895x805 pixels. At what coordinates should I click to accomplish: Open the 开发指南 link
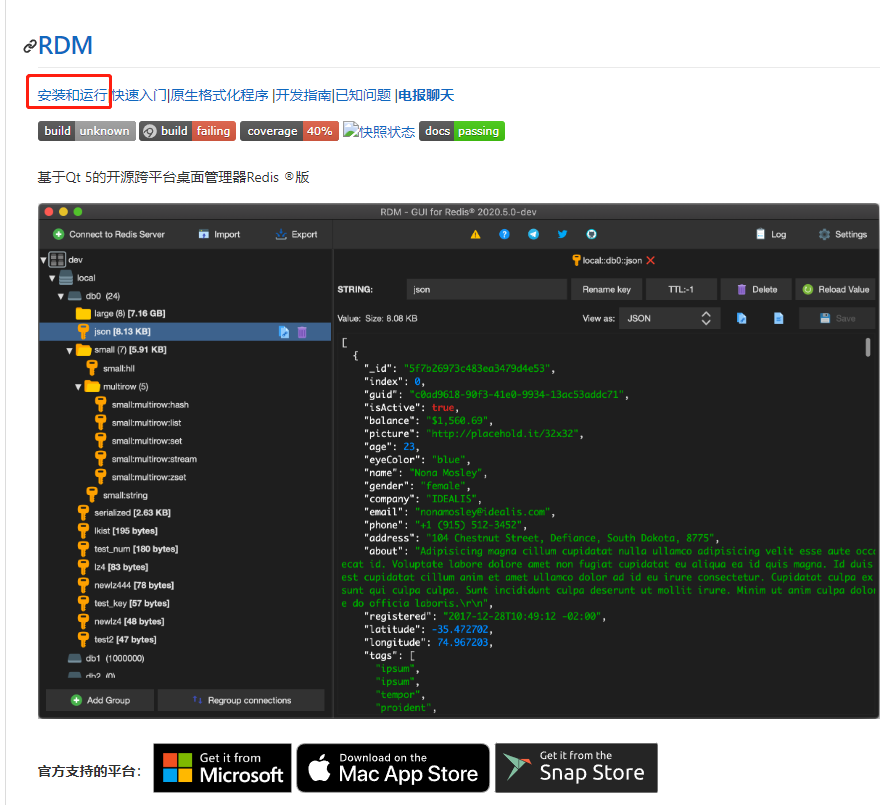tap(304, 95)
